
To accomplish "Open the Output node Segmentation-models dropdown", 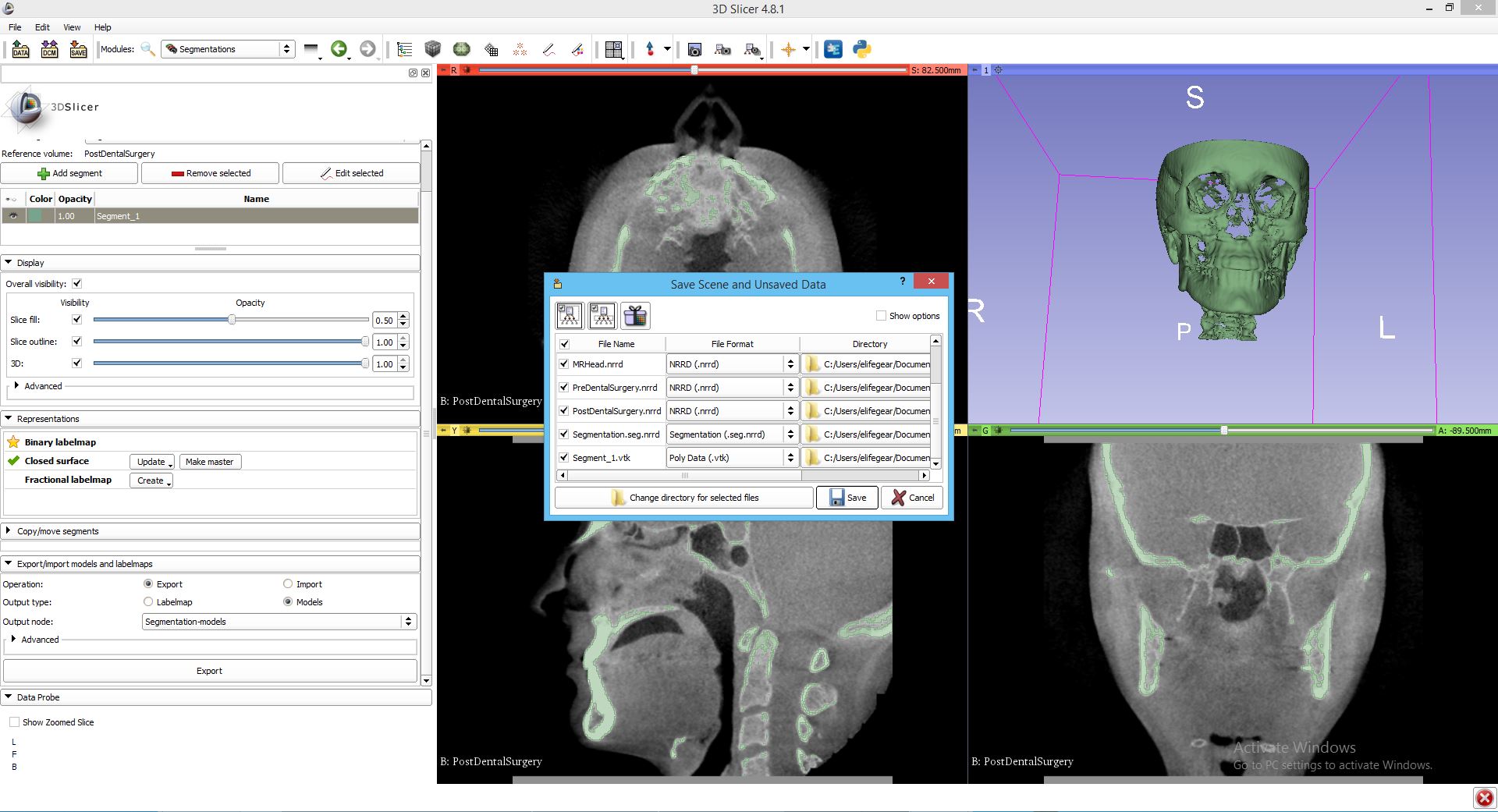I will [x=279, y=622].
